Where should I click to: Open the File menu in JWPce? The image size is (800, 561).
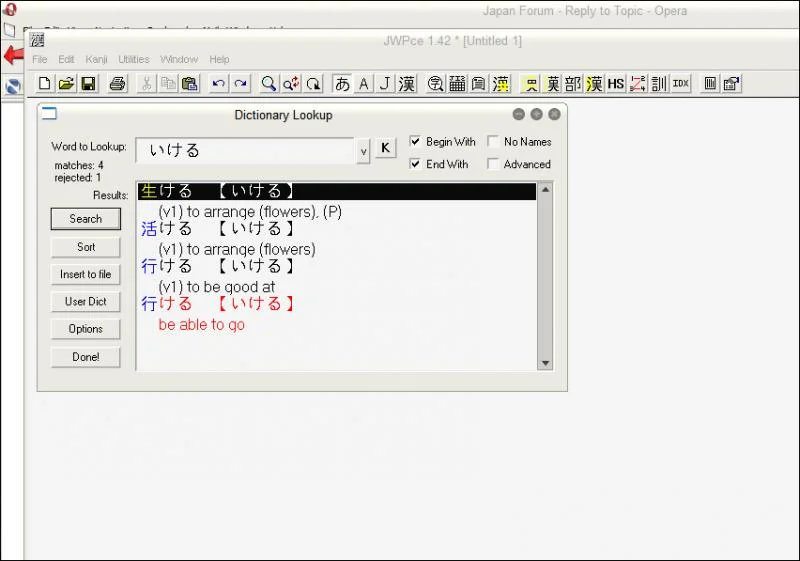[39, 59]
